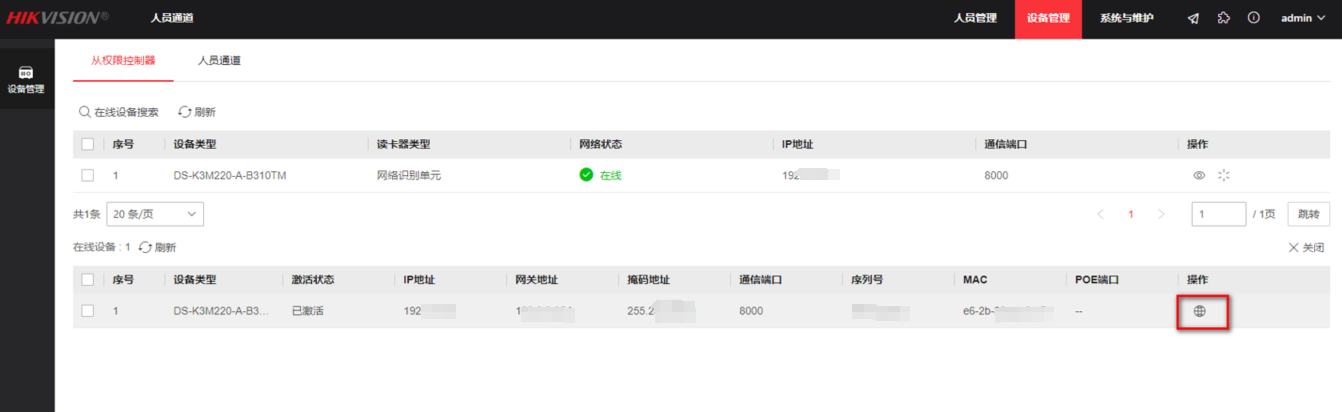Click the HIKVISION logo

point(58,18)
